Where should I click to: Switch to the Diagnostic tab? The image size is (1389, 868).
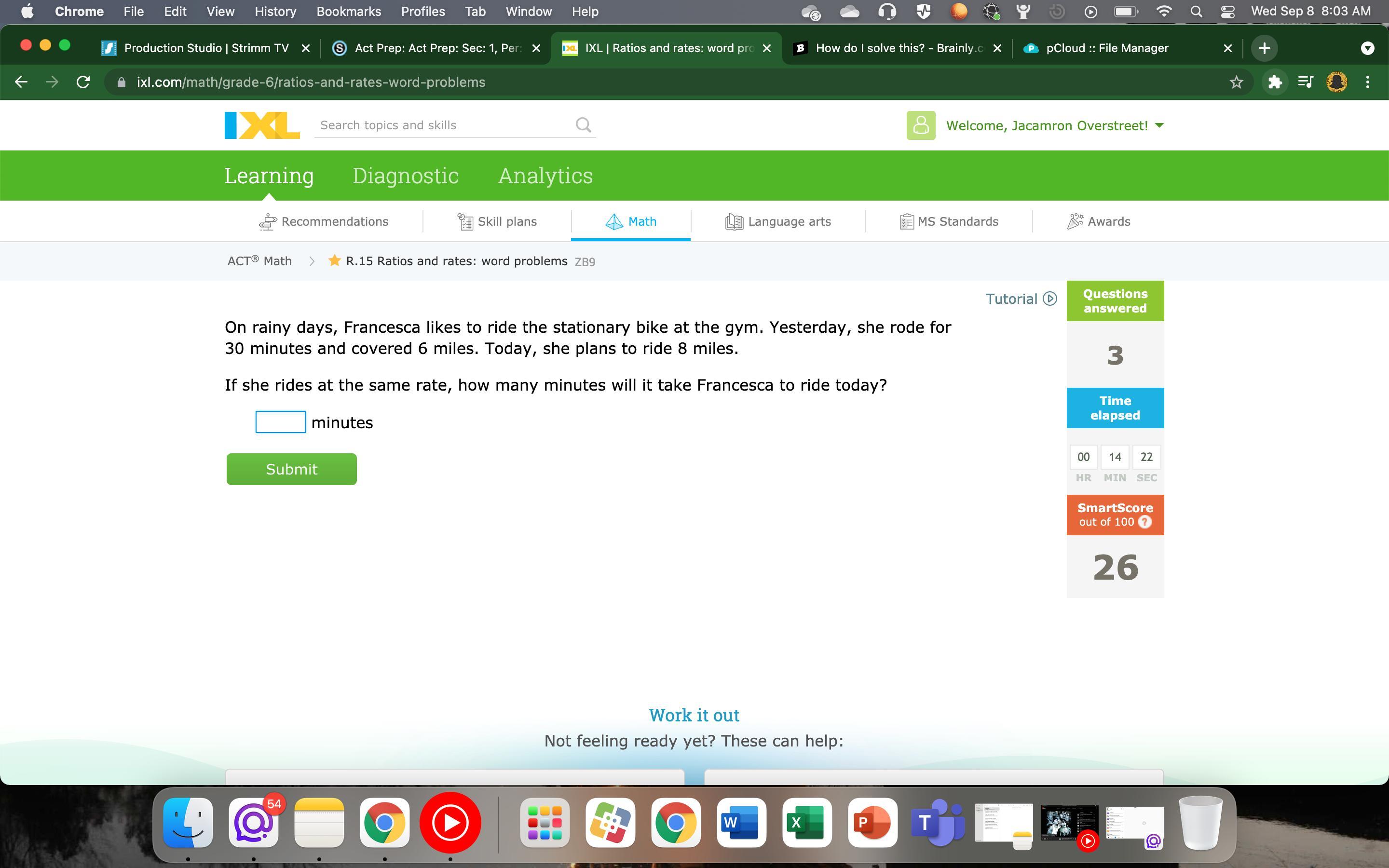click(x=405, y=176)
